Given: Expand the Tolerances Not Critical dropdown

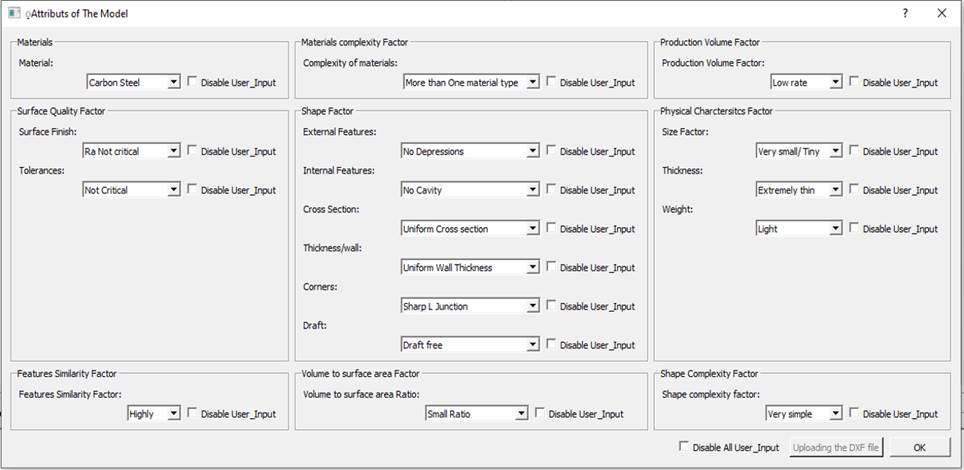Looking at the screenshot, I should 132,190.
